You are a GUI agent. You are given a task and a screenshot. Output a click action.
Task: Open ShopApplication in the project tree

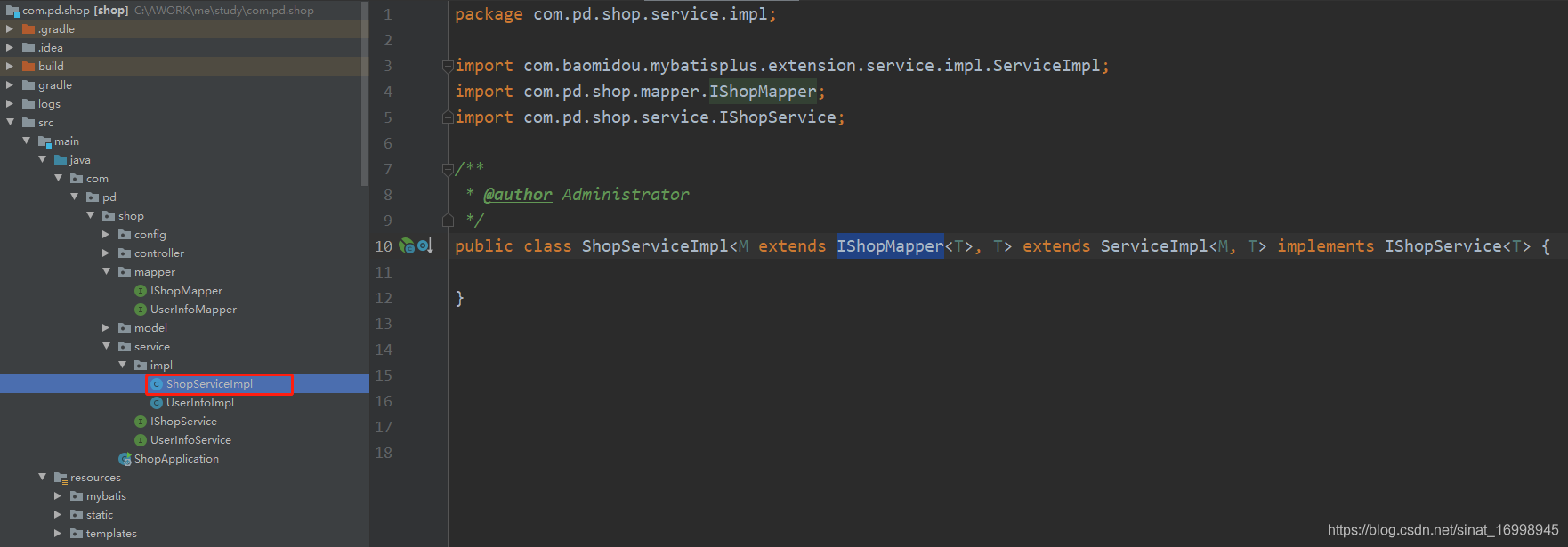click(176, 458)
